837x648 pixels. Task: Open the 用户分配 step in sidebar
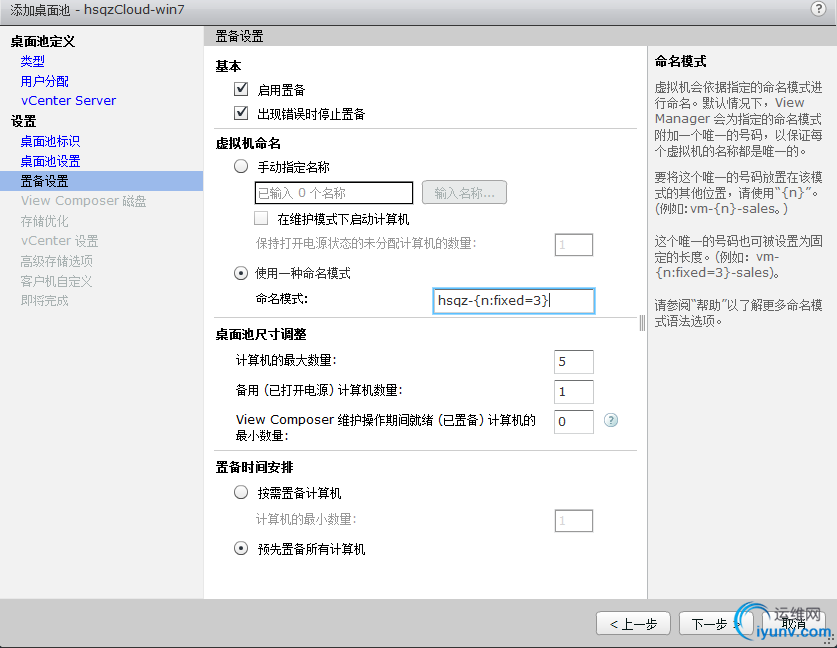44,81
